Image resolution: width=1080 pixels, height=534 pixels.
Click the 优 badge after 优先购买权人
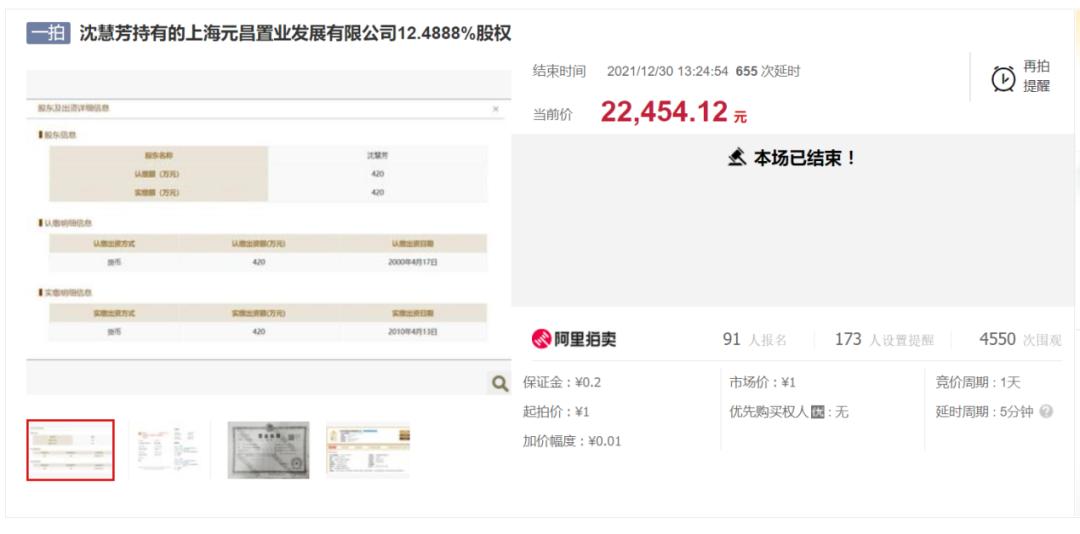818,413
